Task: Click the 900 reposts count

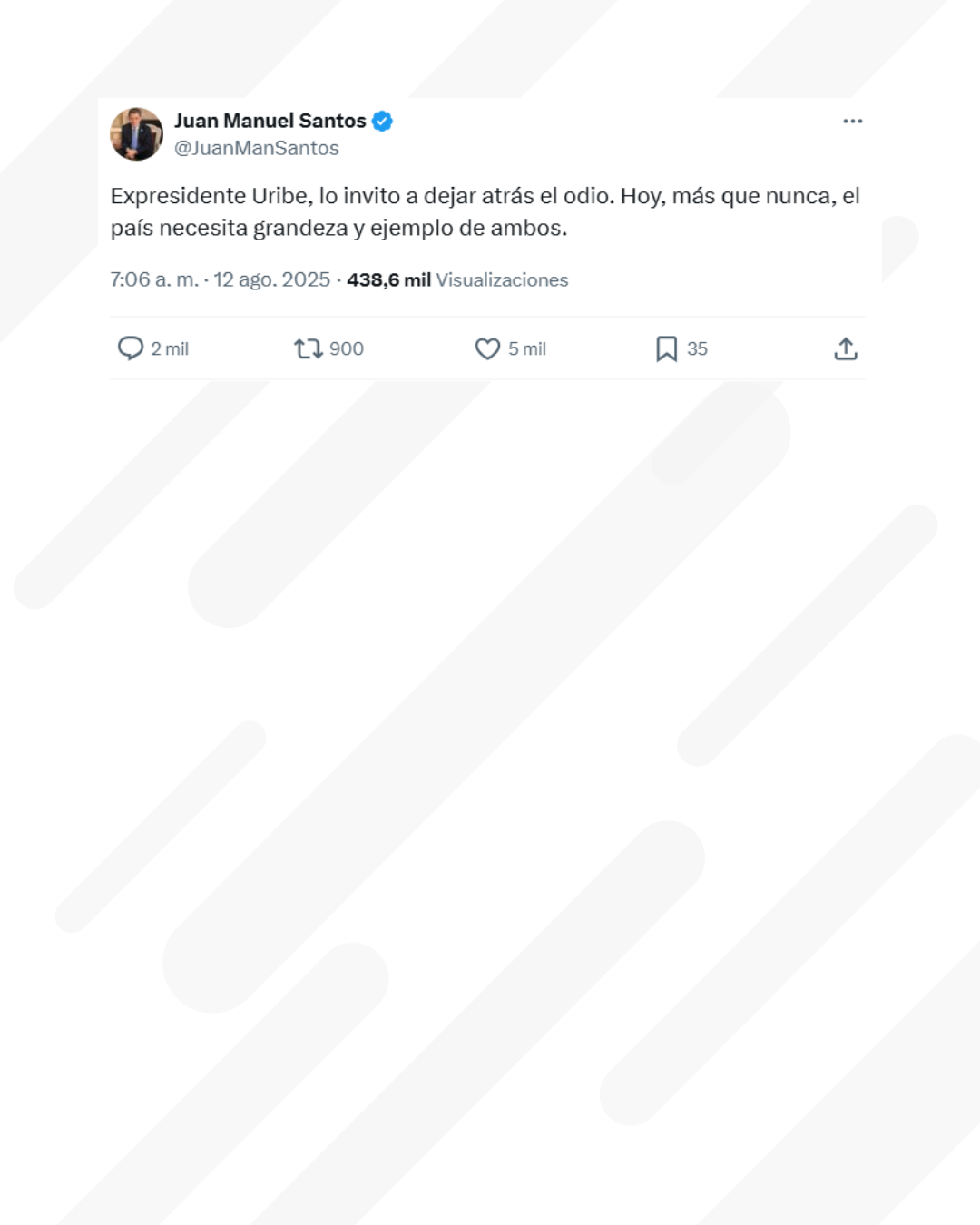Action: [346, 348]
